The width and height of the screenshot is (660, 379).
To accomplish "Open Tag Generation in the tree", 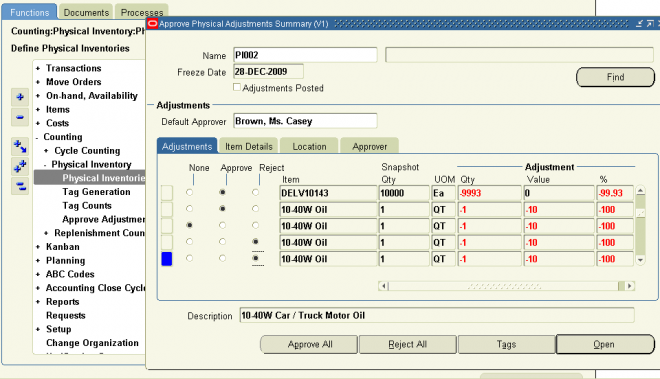I will point(96,192).
